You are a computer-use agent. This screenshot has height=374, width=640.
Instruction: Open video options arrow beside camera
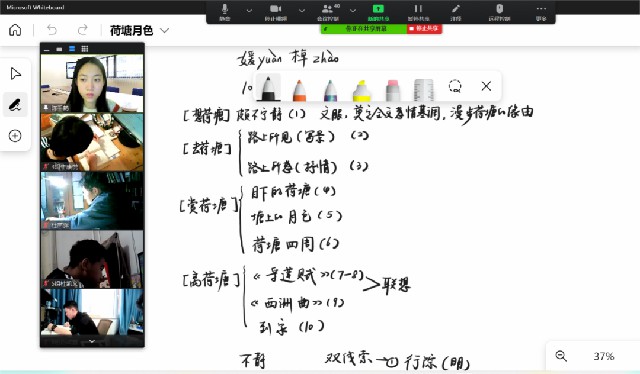click(x=302, y=10)
